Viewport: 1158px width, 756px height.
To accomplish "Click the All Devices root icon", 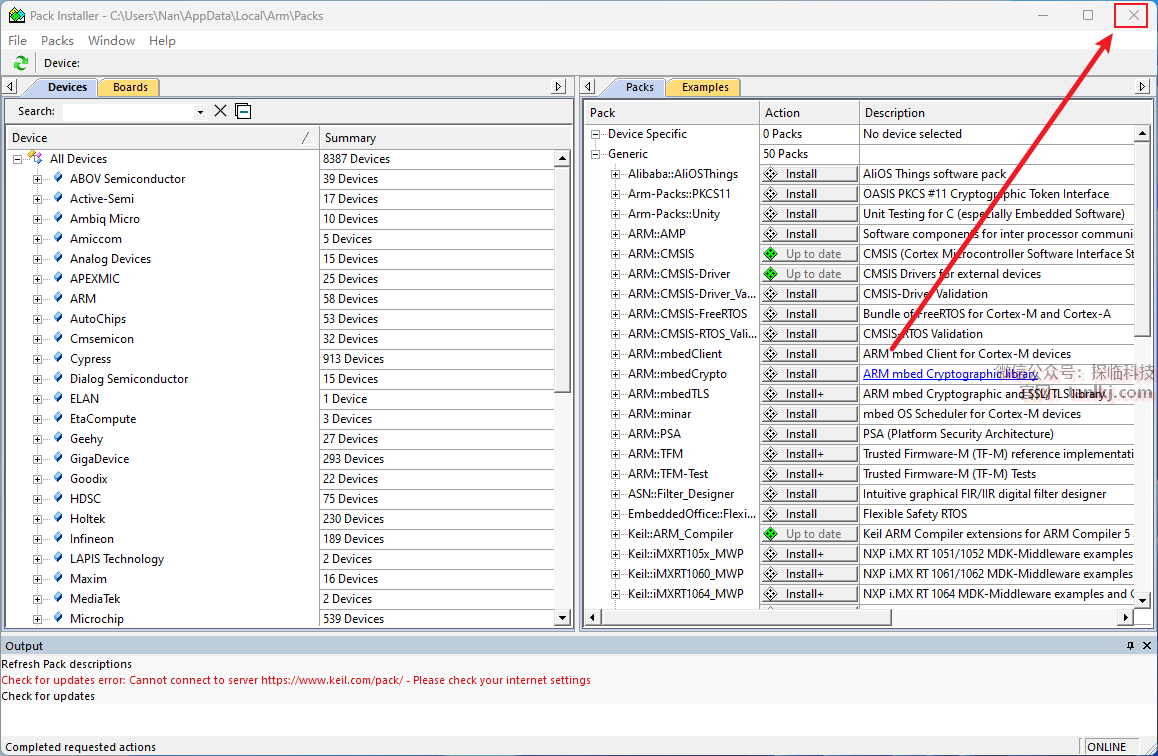I will [35, 159].
